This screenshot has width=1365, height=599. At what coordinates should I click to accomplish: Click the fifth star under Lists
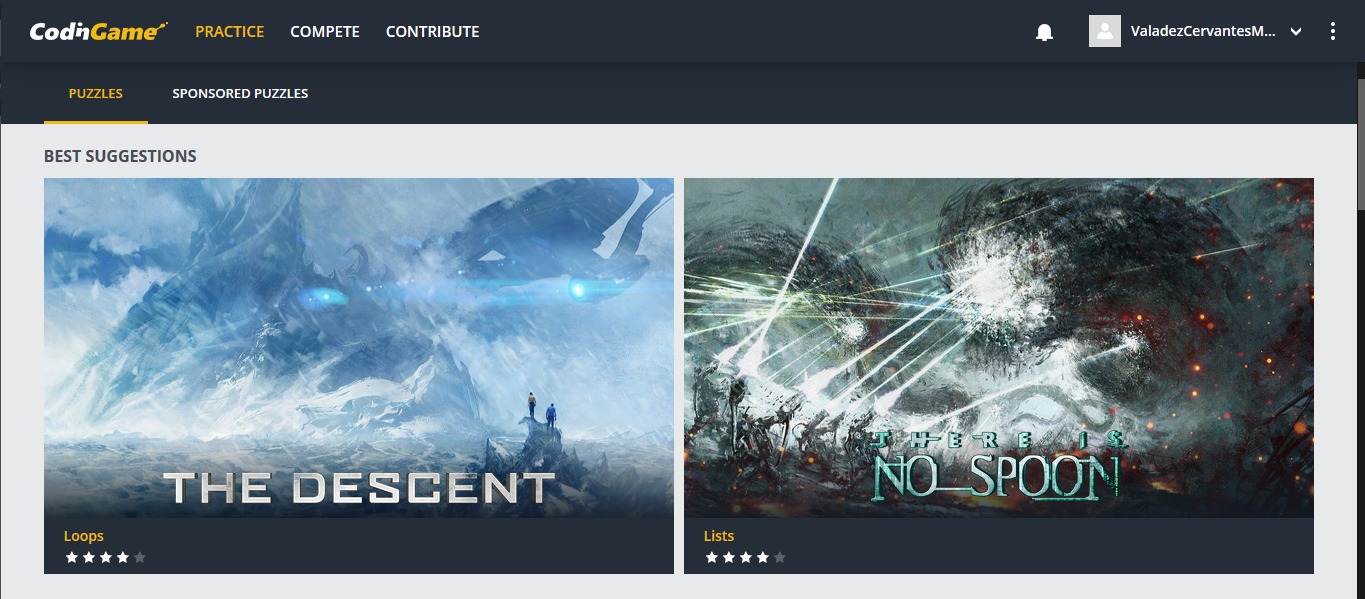coord(780,558)
